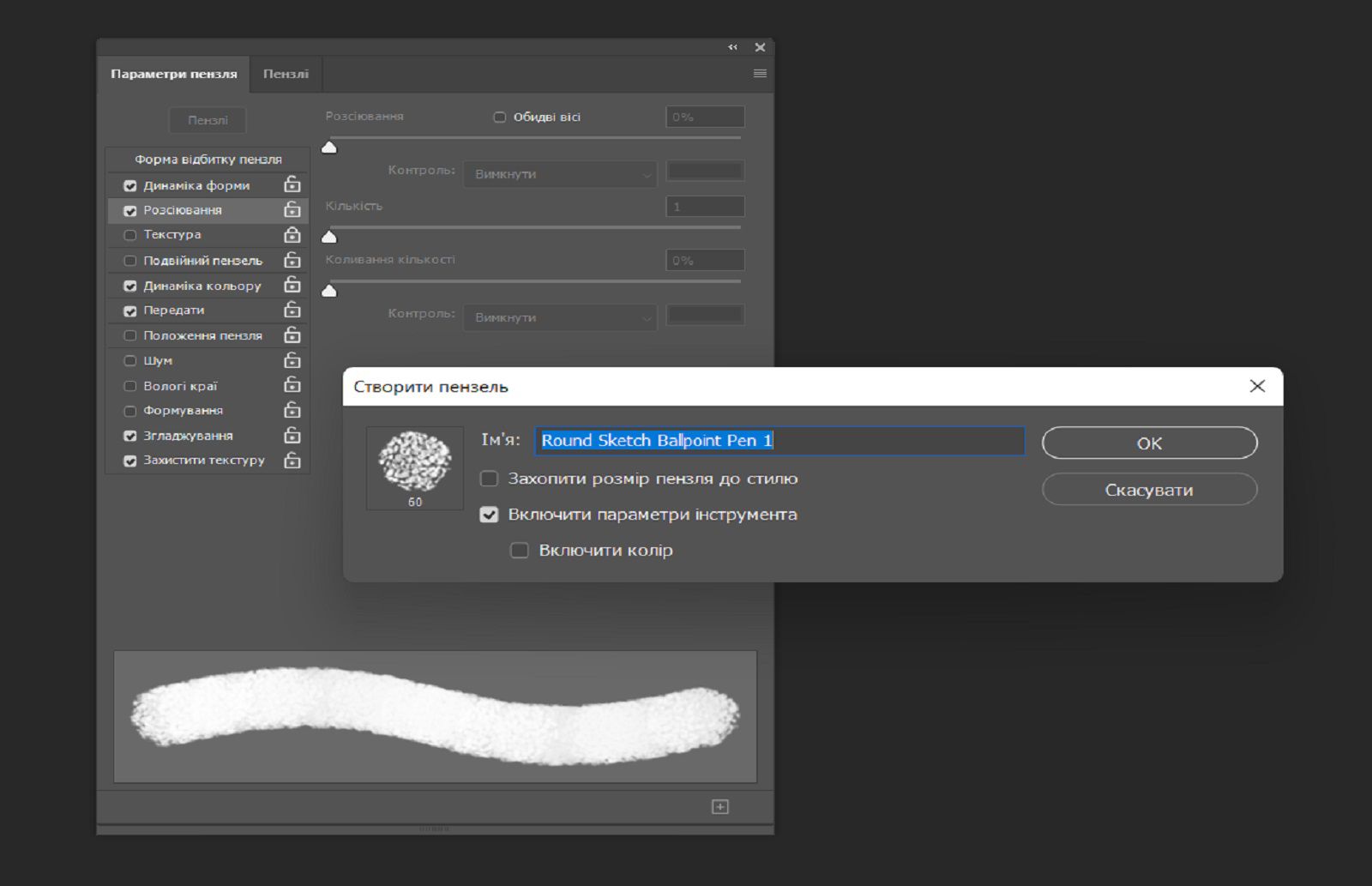Screen dimensions: 1372x886
Task: Toggle lock for Текстура row
Action: pos(292,234)
